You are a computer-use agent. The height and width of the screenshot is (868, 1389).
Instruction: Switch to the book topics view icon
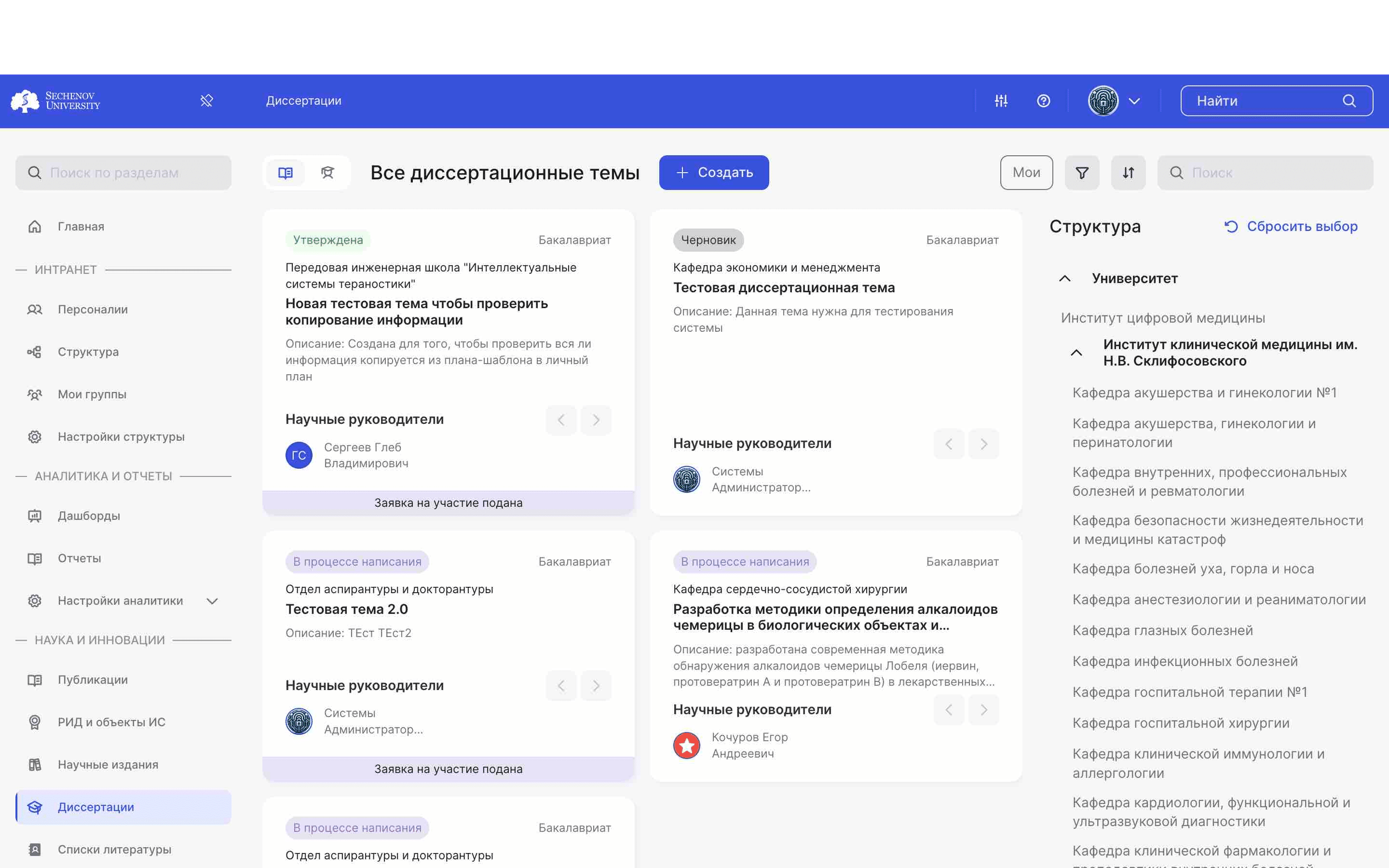point(285,173)
